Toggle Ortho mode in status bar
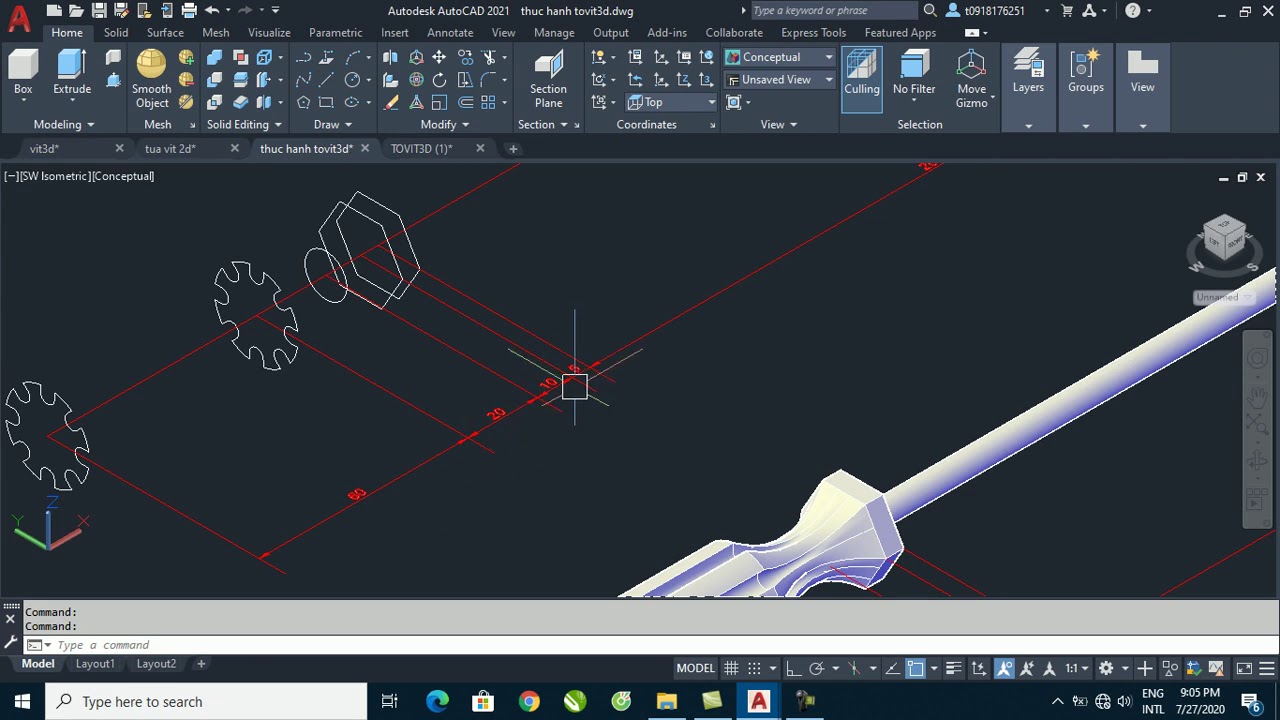The width and height of the screenshot is (1280, 720). (x=793, y=668)
